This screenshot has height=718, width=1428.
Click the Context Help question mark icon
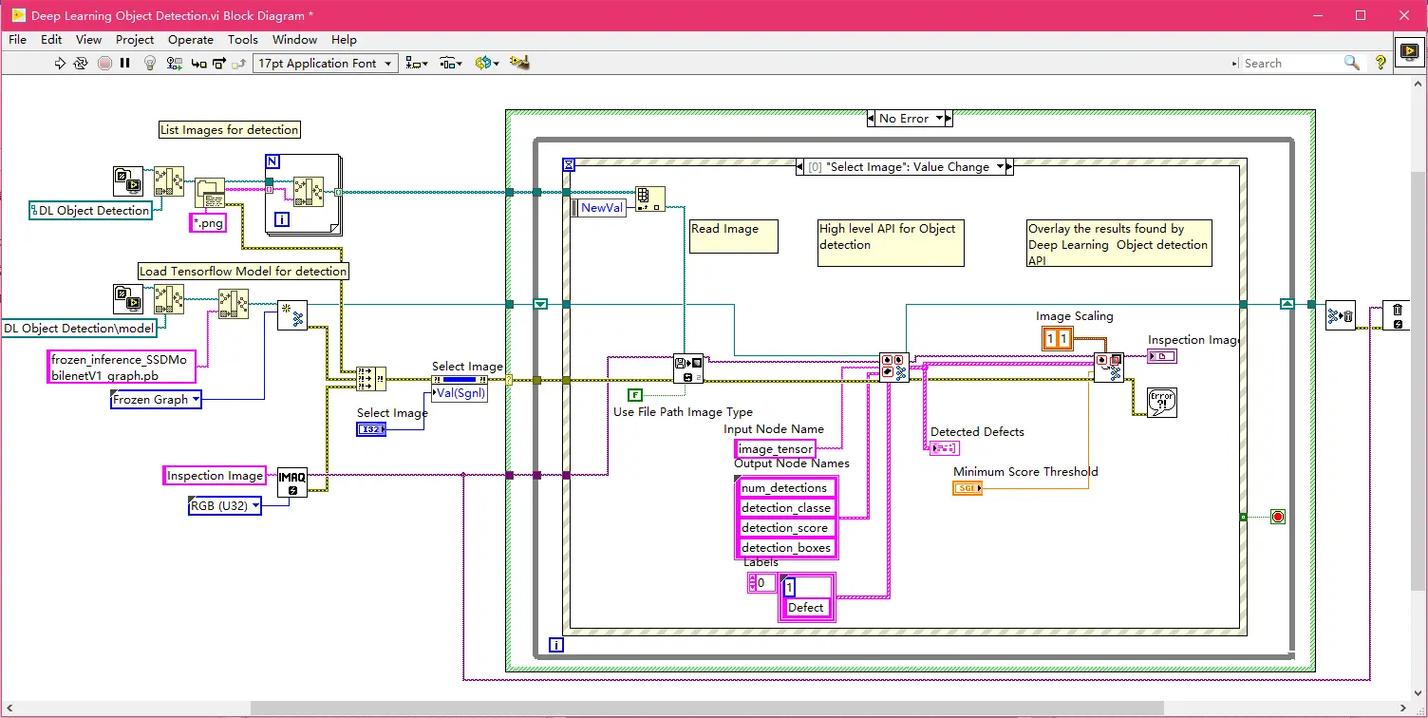[x=1380, y=63]
